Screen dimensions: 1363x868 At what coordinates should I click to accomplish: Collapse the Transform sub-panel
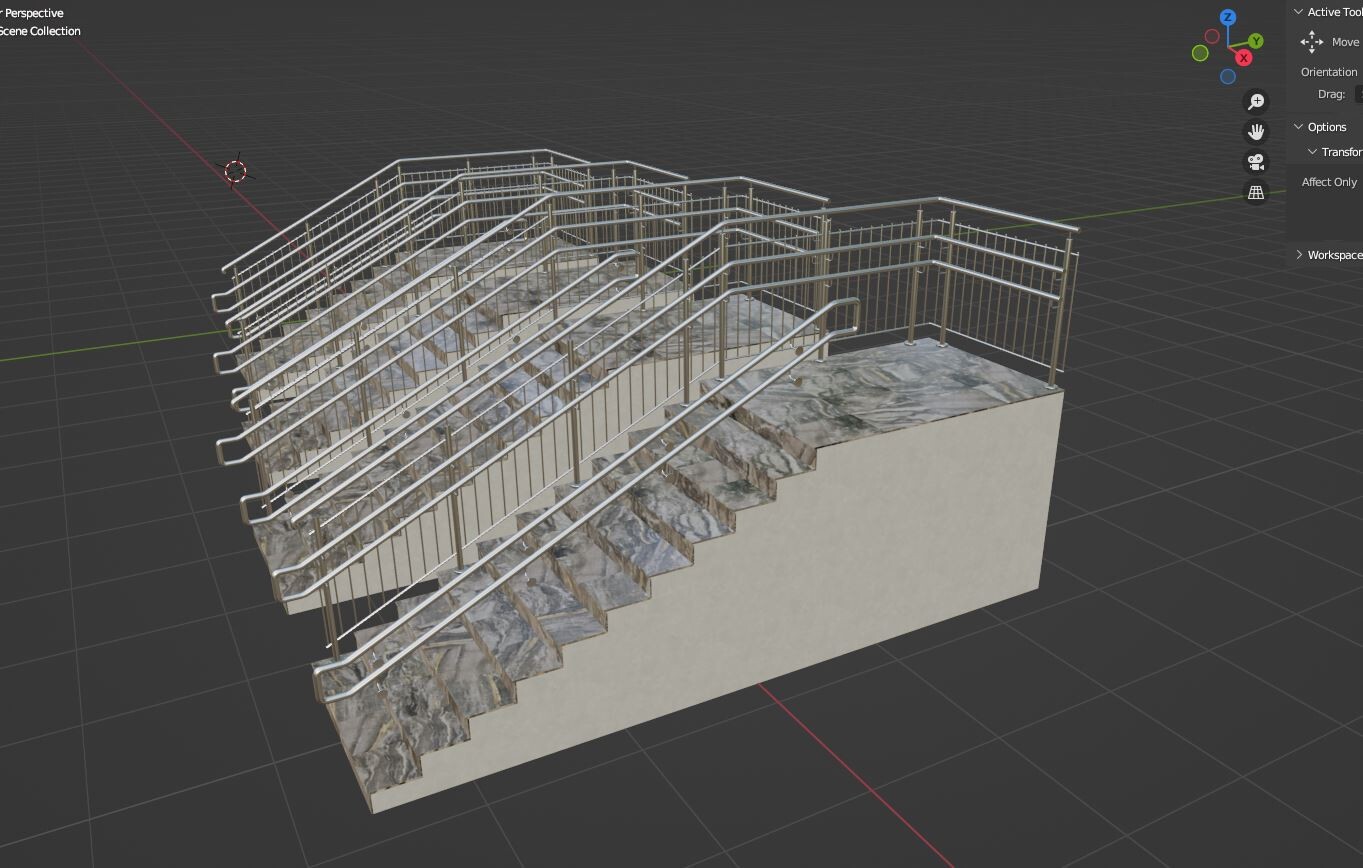pyautogui.click(x=1311, y=151)
